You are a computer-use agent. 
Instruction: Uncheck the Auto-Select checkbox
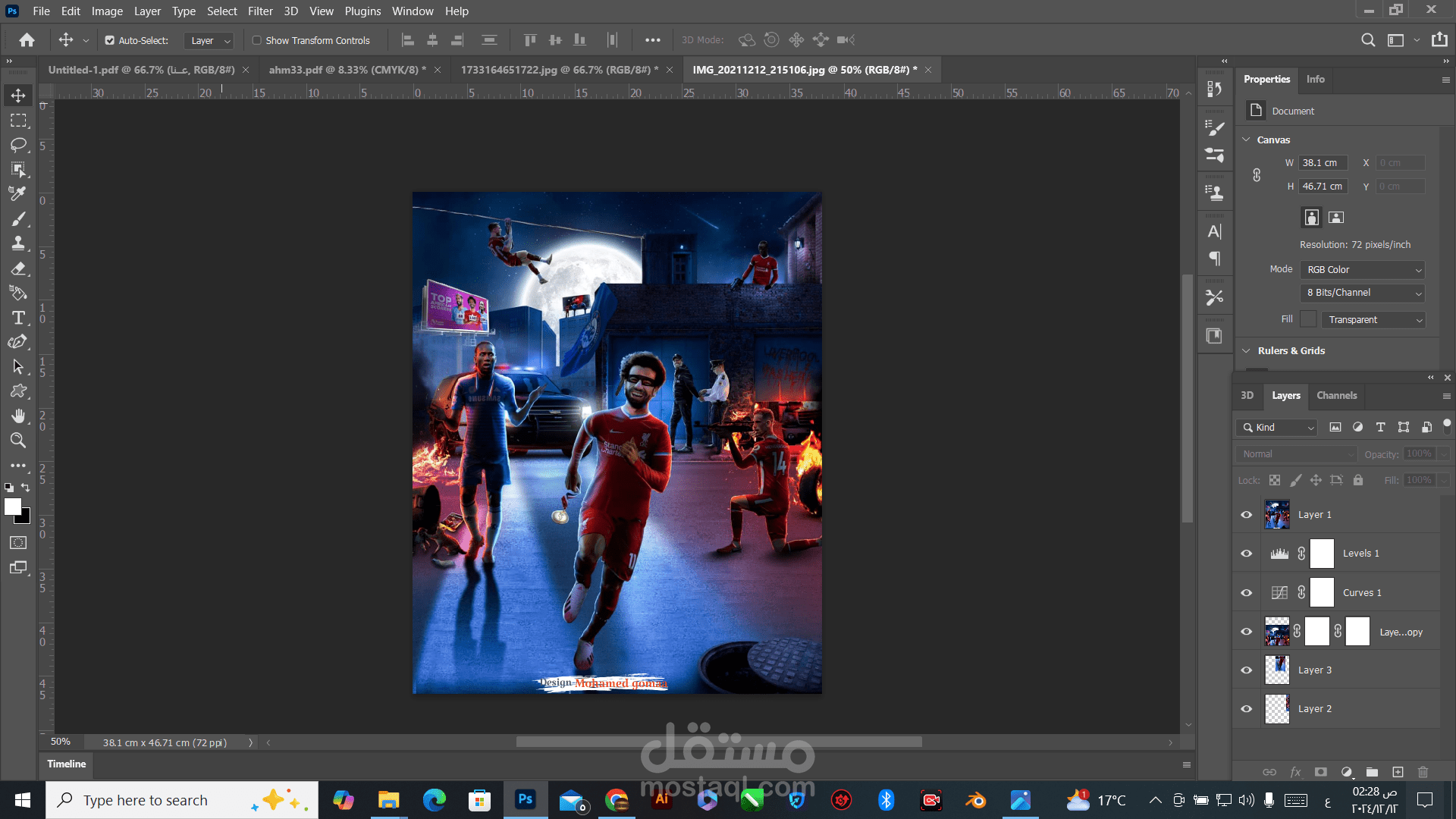(110, 40)
